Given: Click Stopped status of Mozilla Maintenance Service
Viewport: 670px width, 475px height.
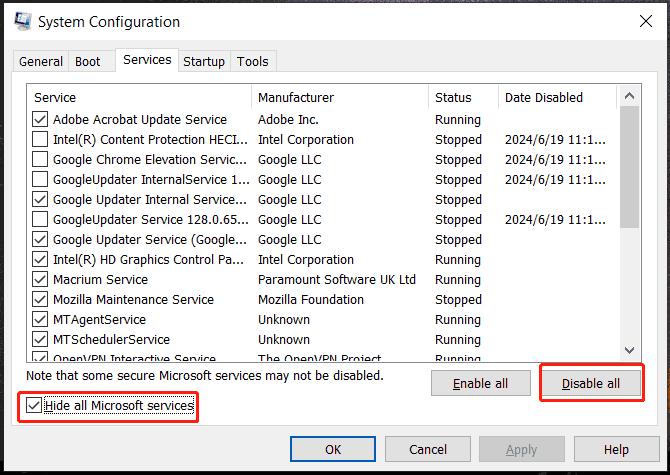Looking at the screenshot, I should (x=458, y=300).
